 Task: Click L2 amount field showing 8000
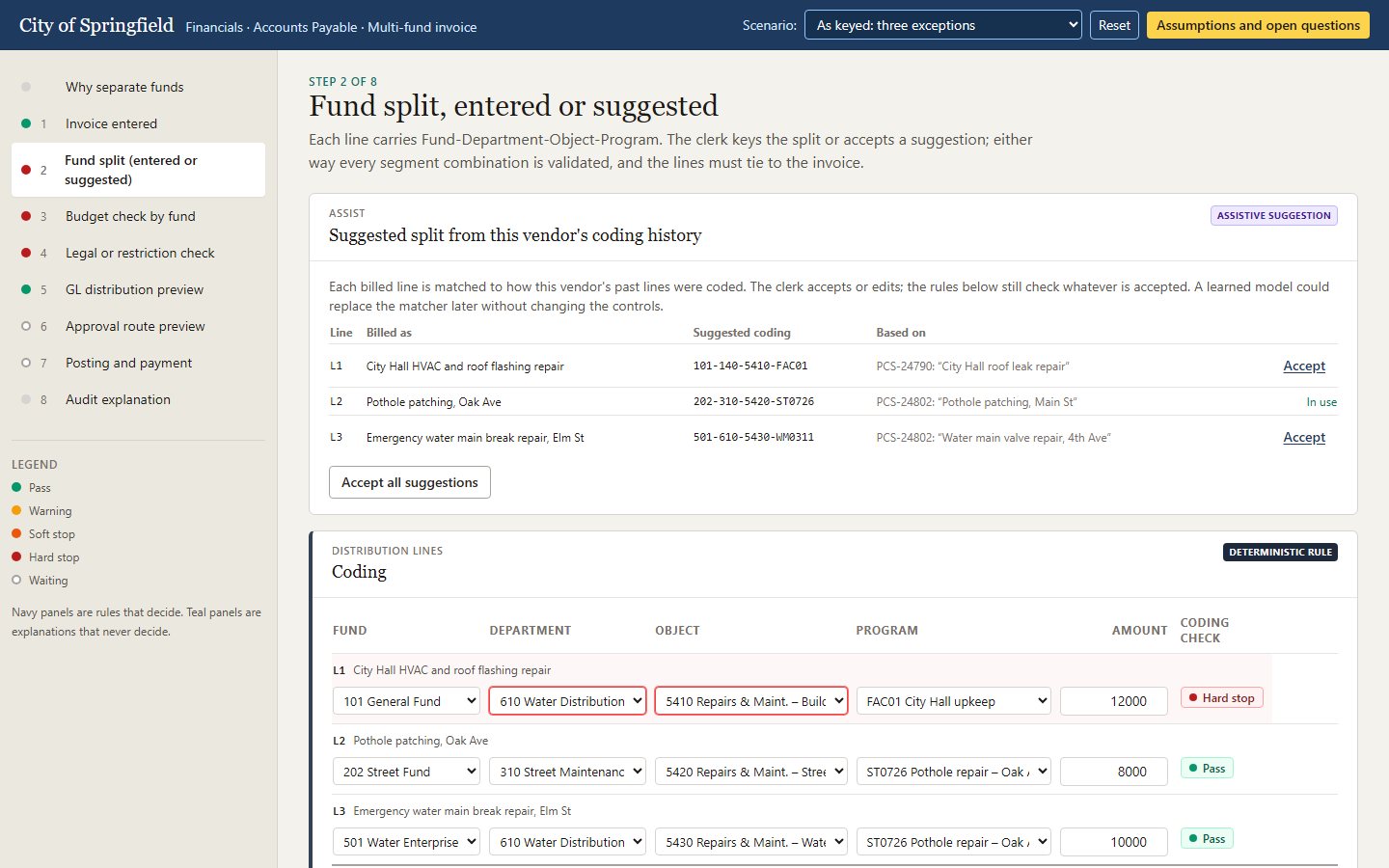[x=1114, y=772]
